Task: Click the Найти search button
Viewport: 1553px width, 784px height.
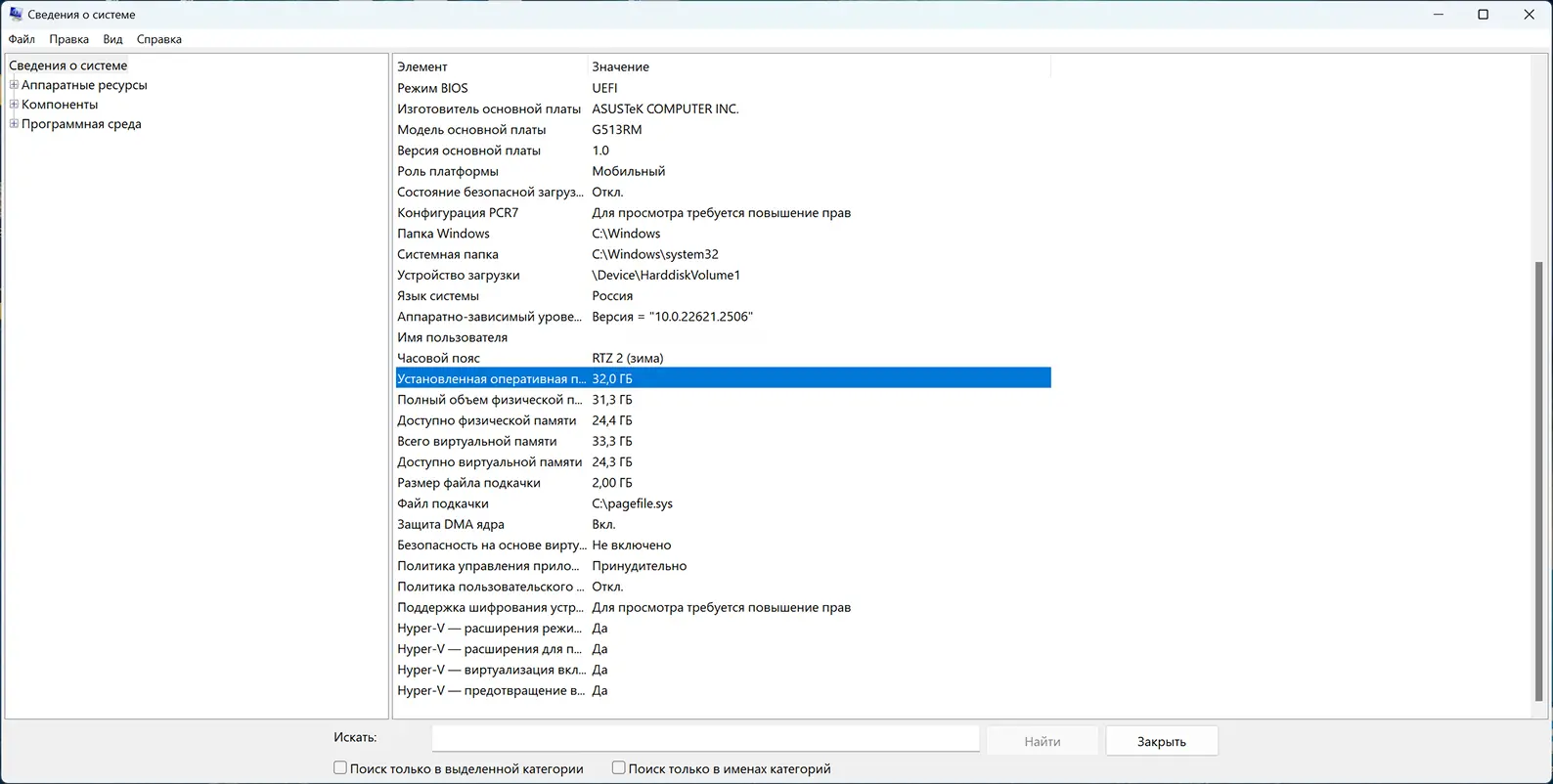Action: point(1042,741)
